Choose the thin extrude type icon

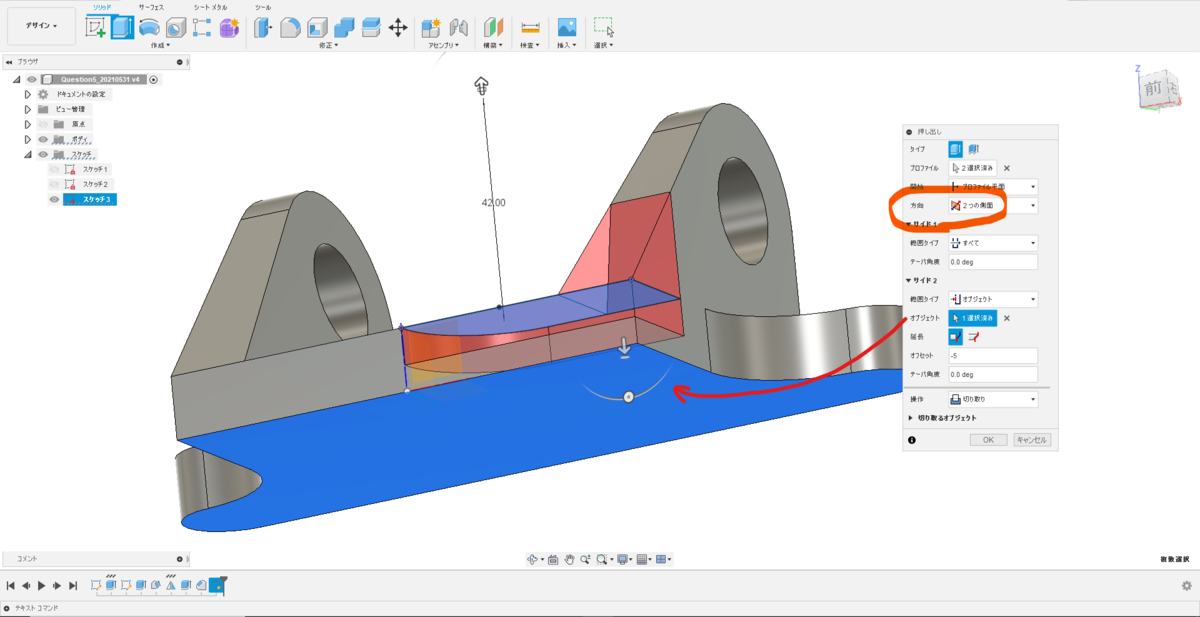(974, 149)
